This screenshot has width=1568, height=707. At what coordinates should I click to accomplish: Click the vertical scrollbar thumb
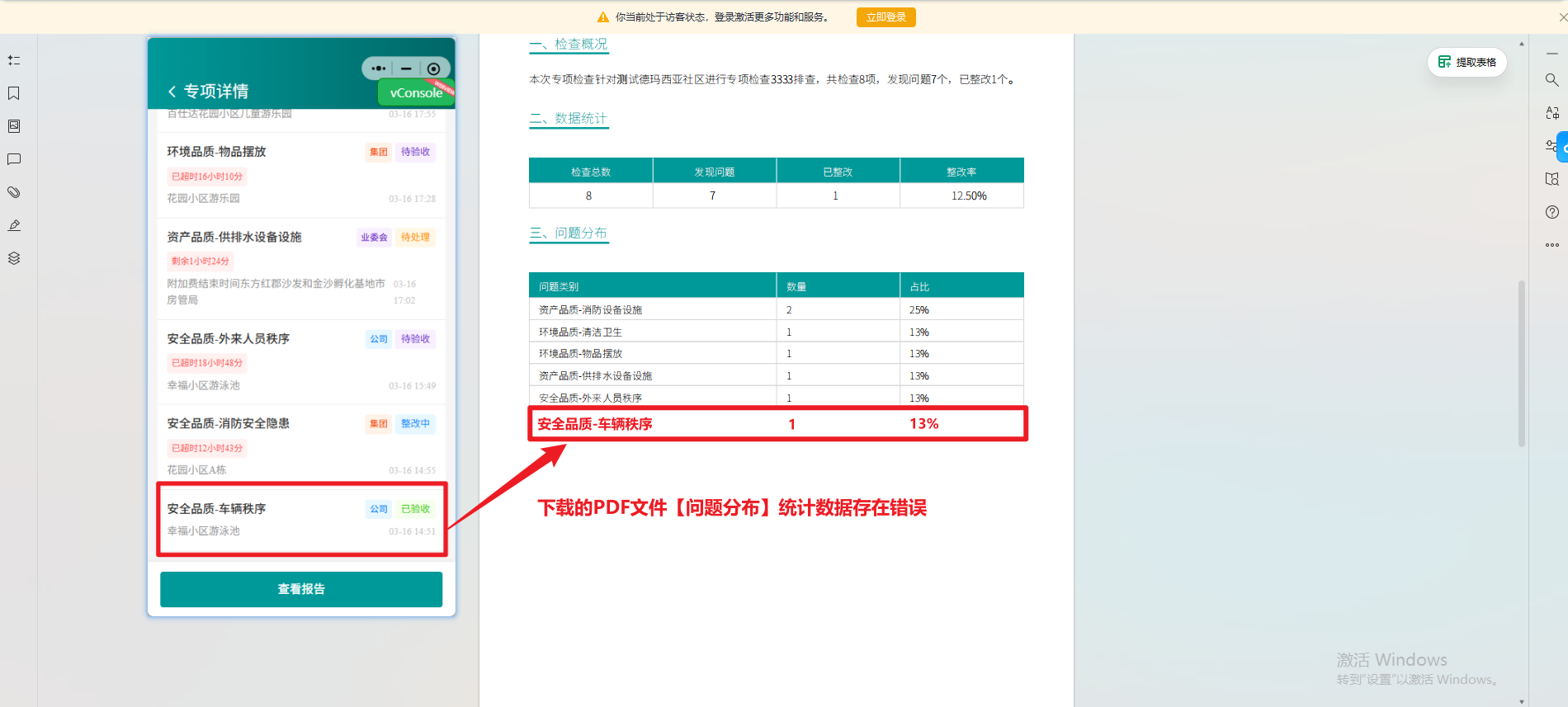point(1521,363)
